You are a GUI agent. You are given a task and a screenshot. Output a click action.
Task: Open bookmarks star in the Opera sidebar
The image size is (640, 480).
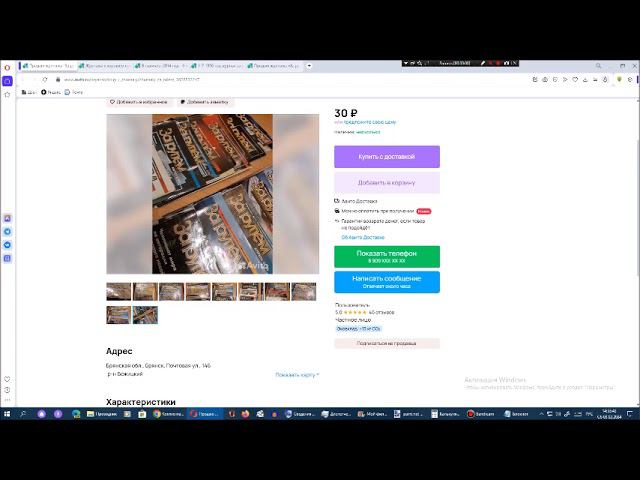click(7, 95)
